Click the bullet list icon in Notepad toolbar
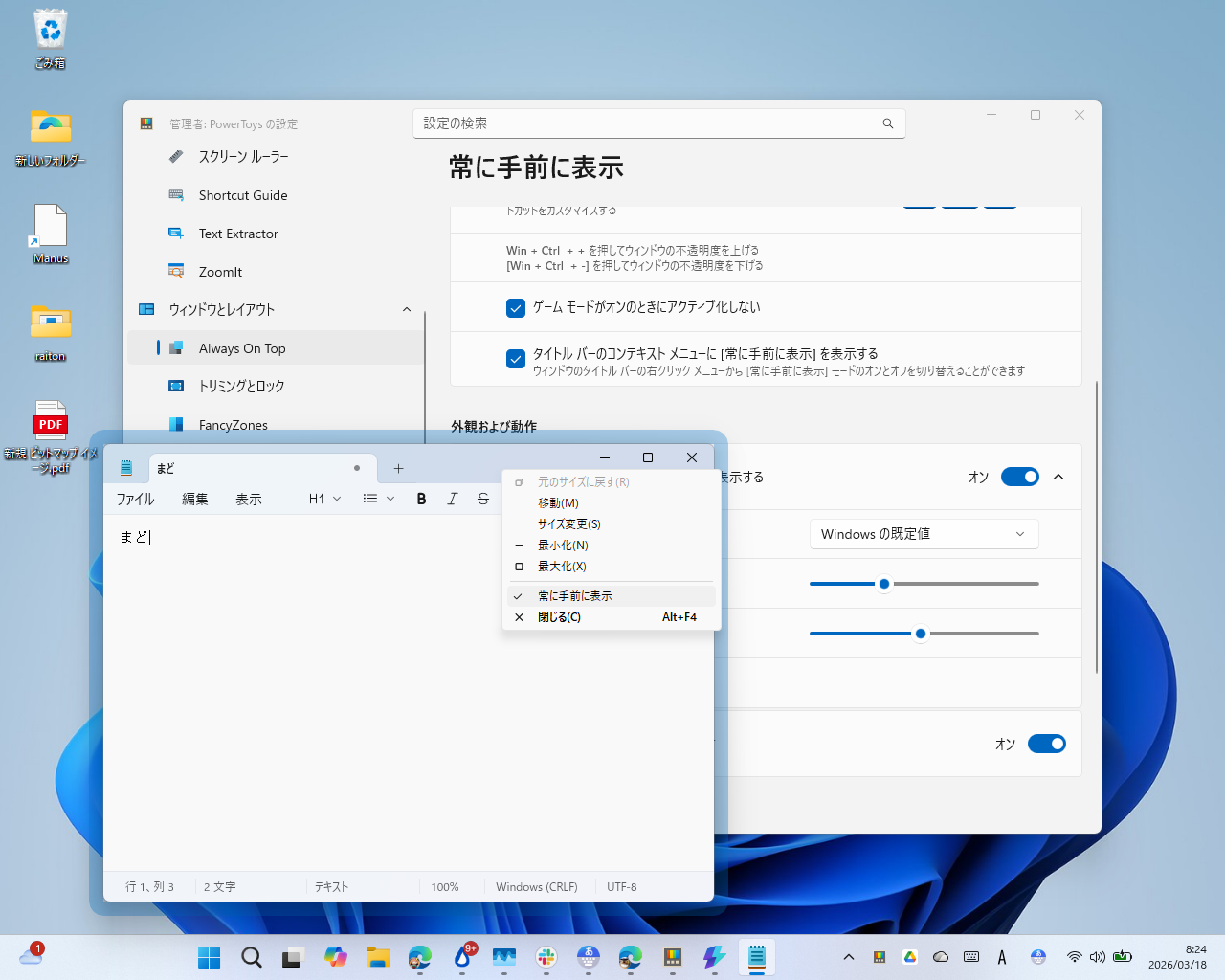This screenshot has width=1225, height=980. pyautogui.click(x=369, y=499)
